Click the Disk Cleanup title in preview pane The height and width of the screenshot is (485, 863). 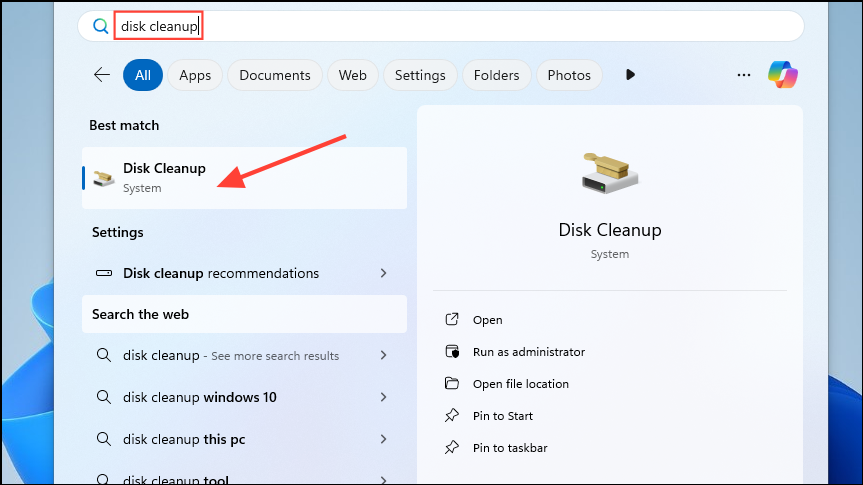(x=610, y=230)
